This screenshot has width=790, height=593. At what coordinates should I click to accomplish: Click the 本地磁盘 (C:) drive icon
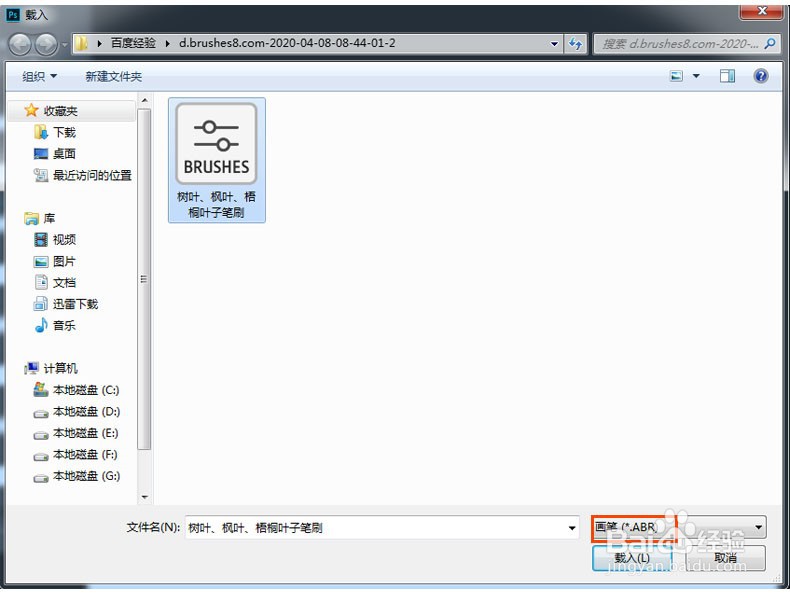[x=41, y=389]
